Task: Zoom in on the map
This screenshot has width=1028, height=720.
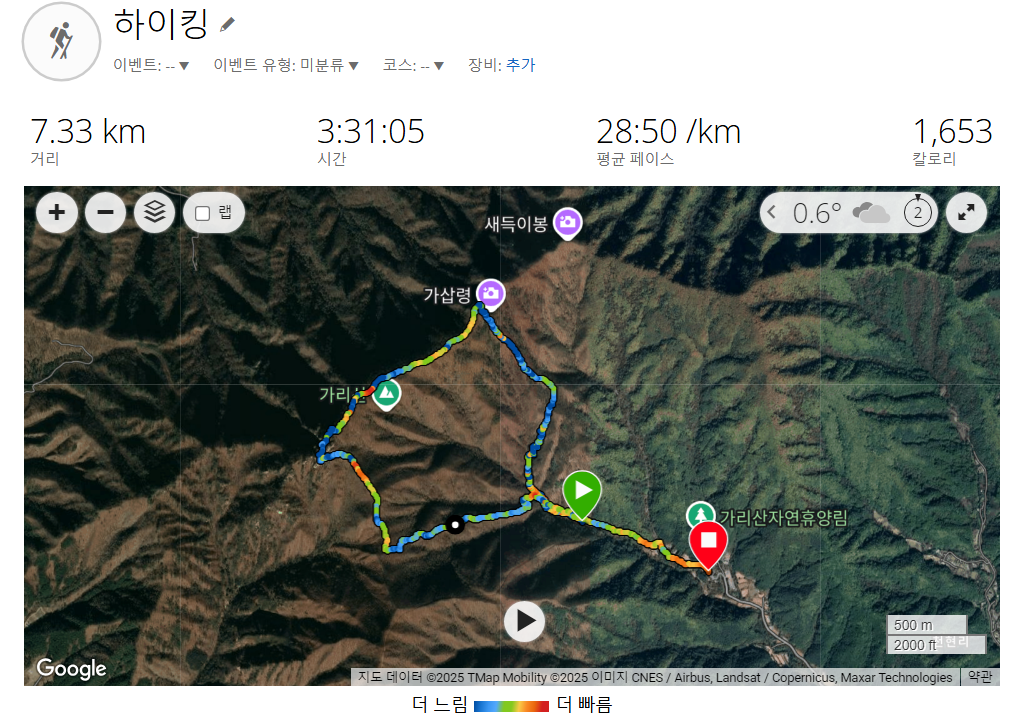Action: (57, 212)
